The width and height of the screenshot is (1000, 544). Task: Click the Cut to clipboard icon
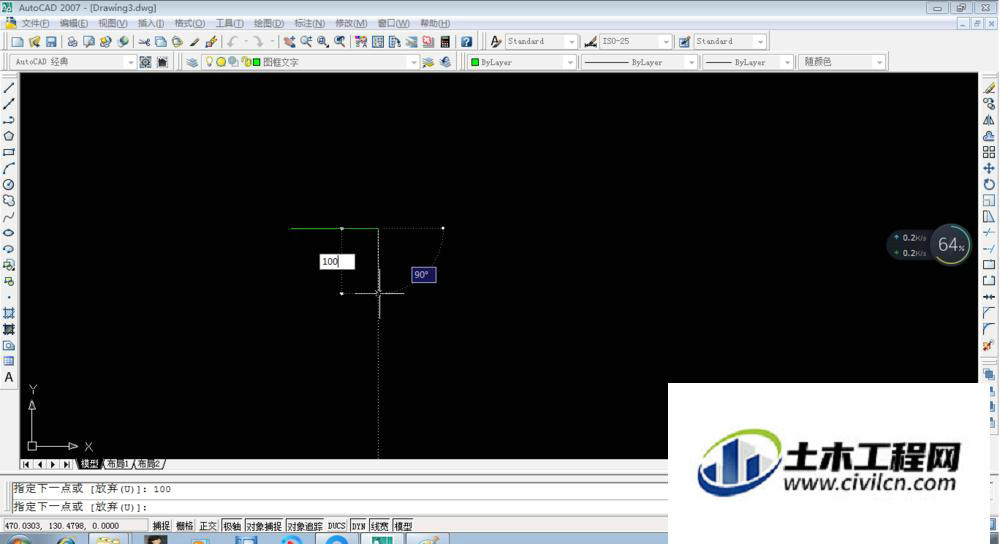point(144,41)
